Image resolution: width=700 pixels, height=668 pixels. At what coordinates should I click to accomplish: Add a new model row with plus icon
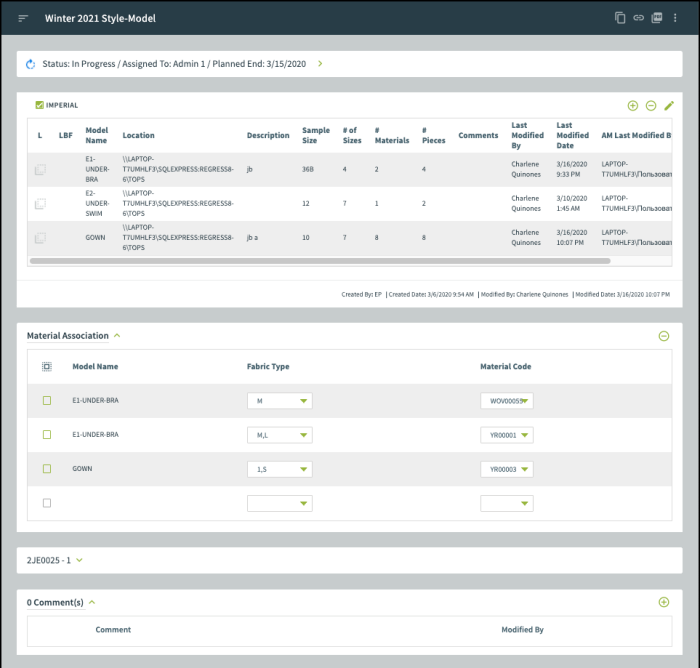(x=632, y=105)
